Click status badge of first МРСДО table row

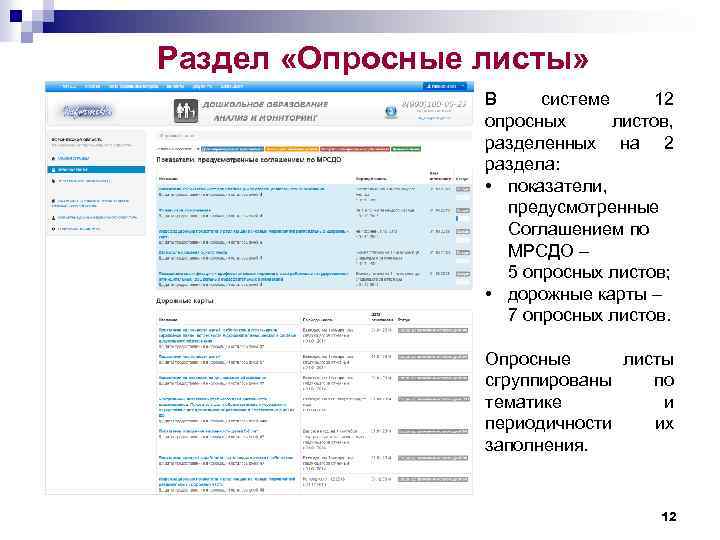tap(463, 189)
